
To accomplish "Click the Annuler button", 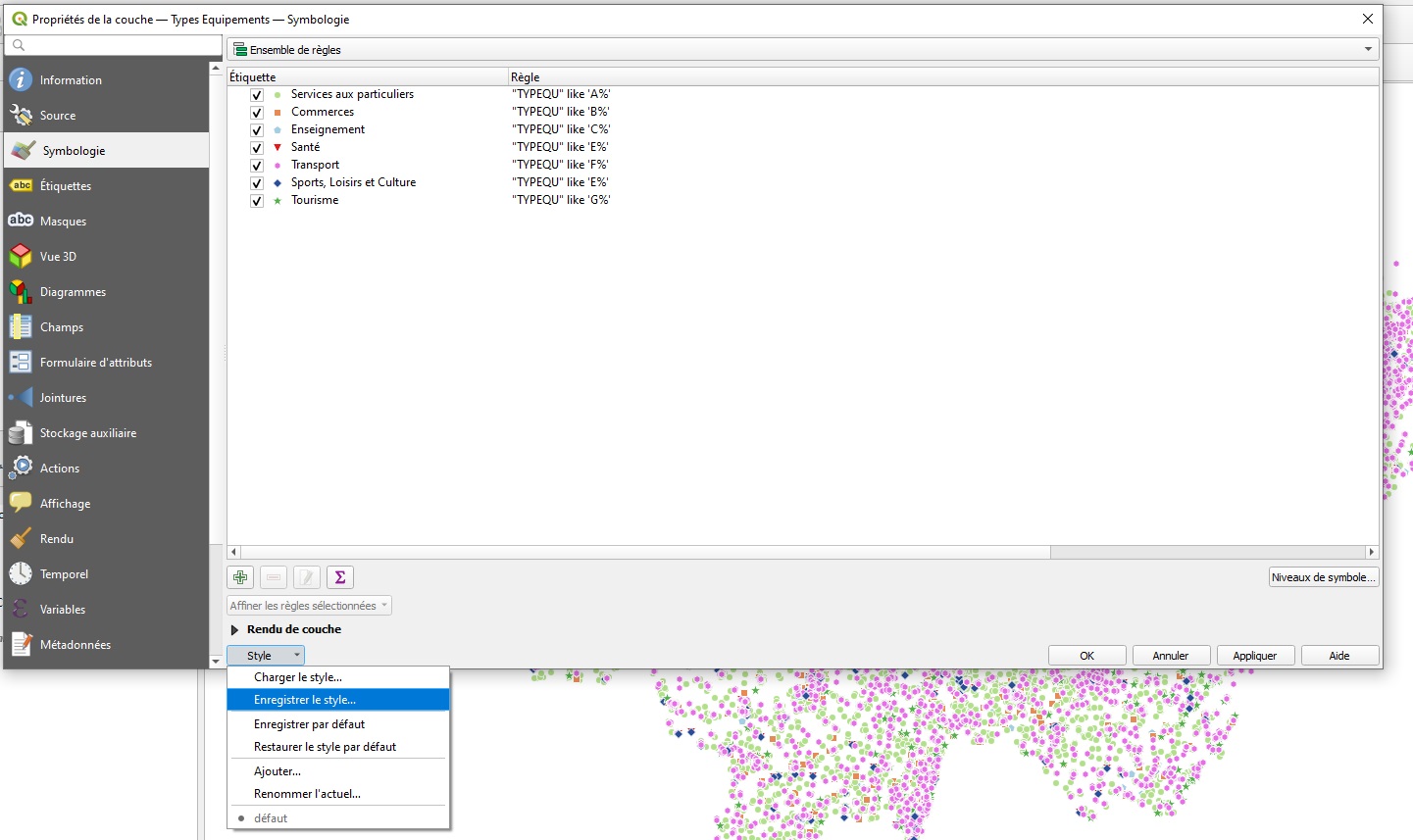I will pyautogui.click(x=1171, y=656).
